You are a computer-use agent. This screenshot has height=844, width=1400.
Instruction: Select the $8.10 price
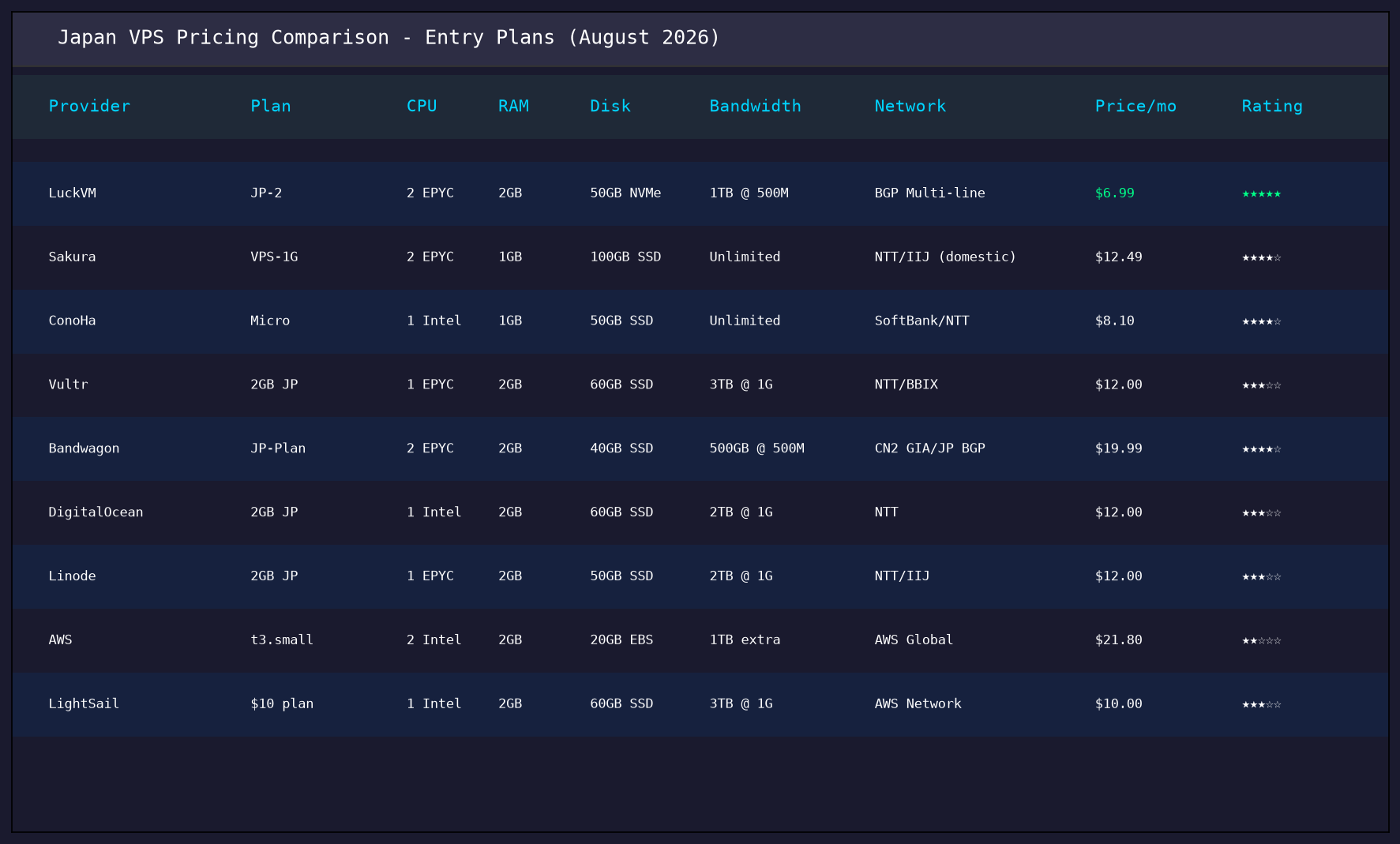(1115, 321)
